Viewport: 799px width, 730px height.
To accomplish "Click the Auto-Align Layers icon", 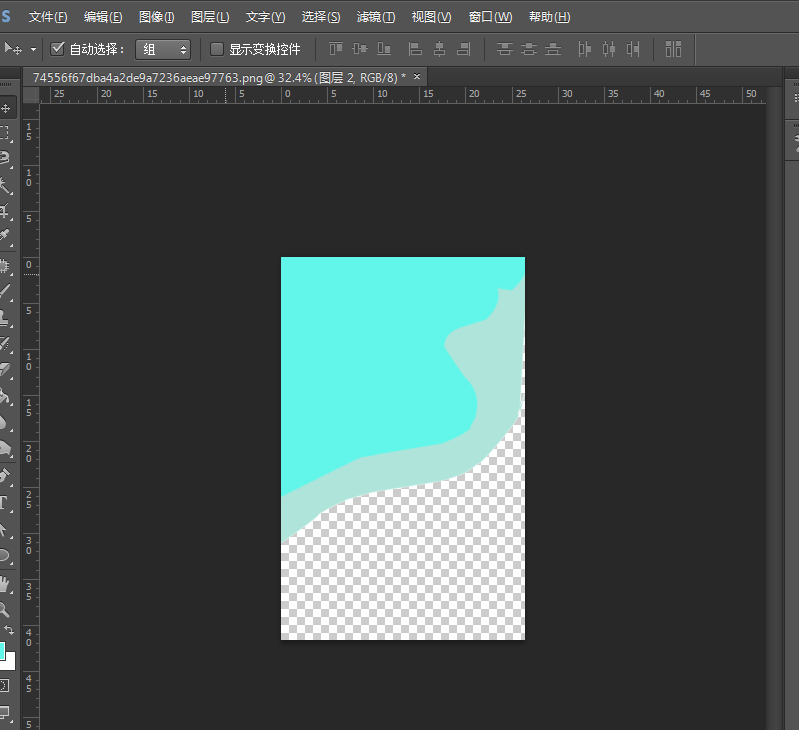I will pyautogui.click(x=673, y=49).
